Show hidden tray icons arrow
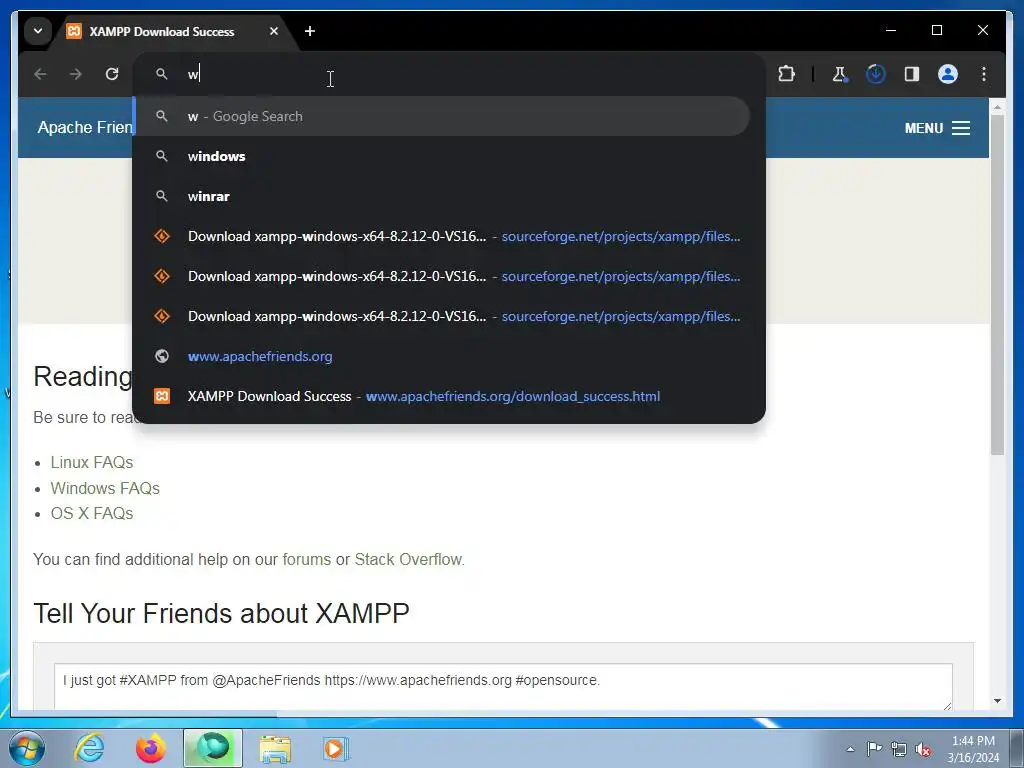This screenshot has width=1024, height=768. point(850,749)
